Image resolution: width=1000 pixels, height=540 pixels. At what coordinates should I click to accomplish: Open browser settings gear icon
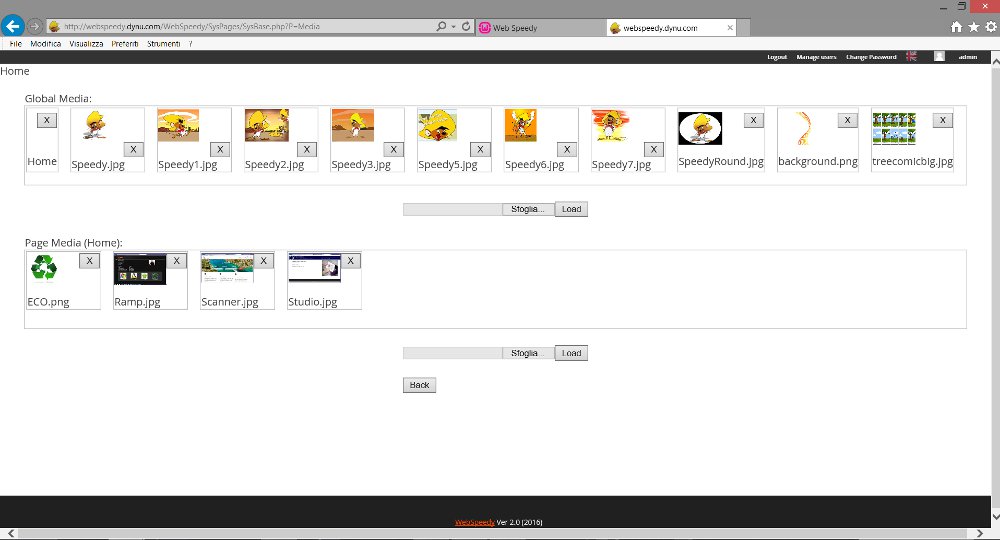tap(991, 27)
